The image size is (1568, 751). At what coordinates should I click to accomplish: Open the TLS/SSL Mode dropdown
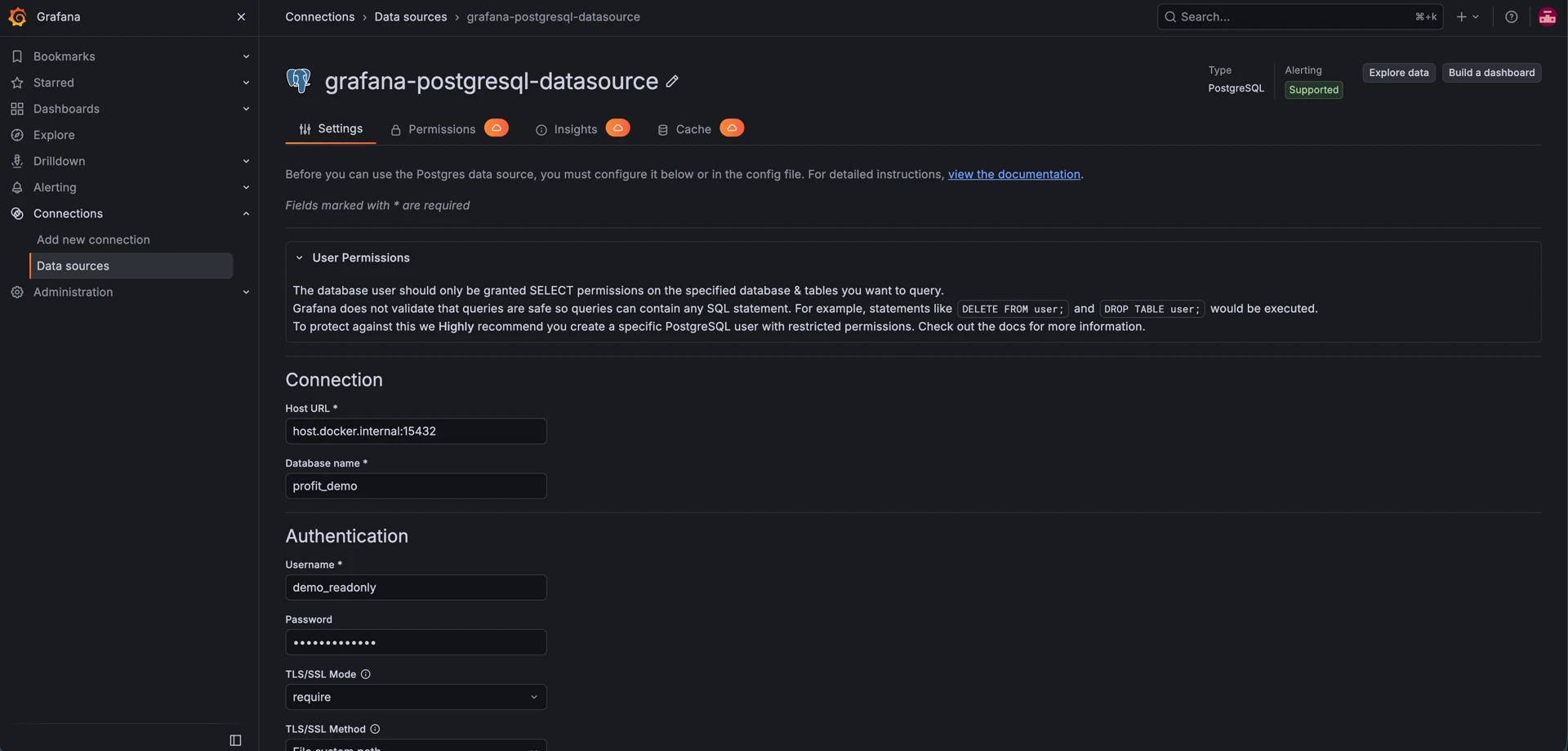click(416, 697)
